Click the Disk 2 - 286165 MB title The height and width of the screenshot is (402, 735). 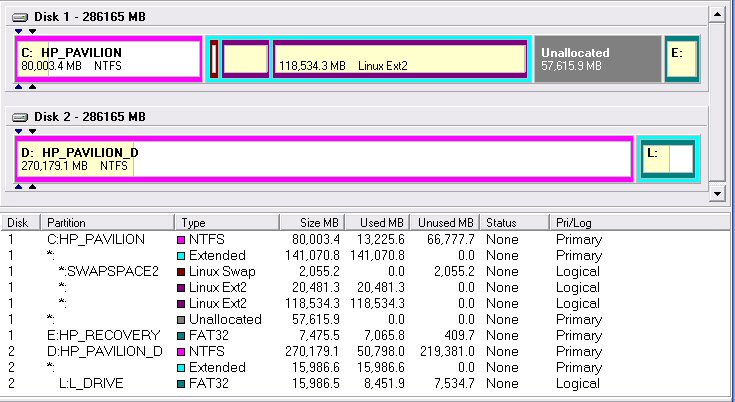(x=90, y=117)
